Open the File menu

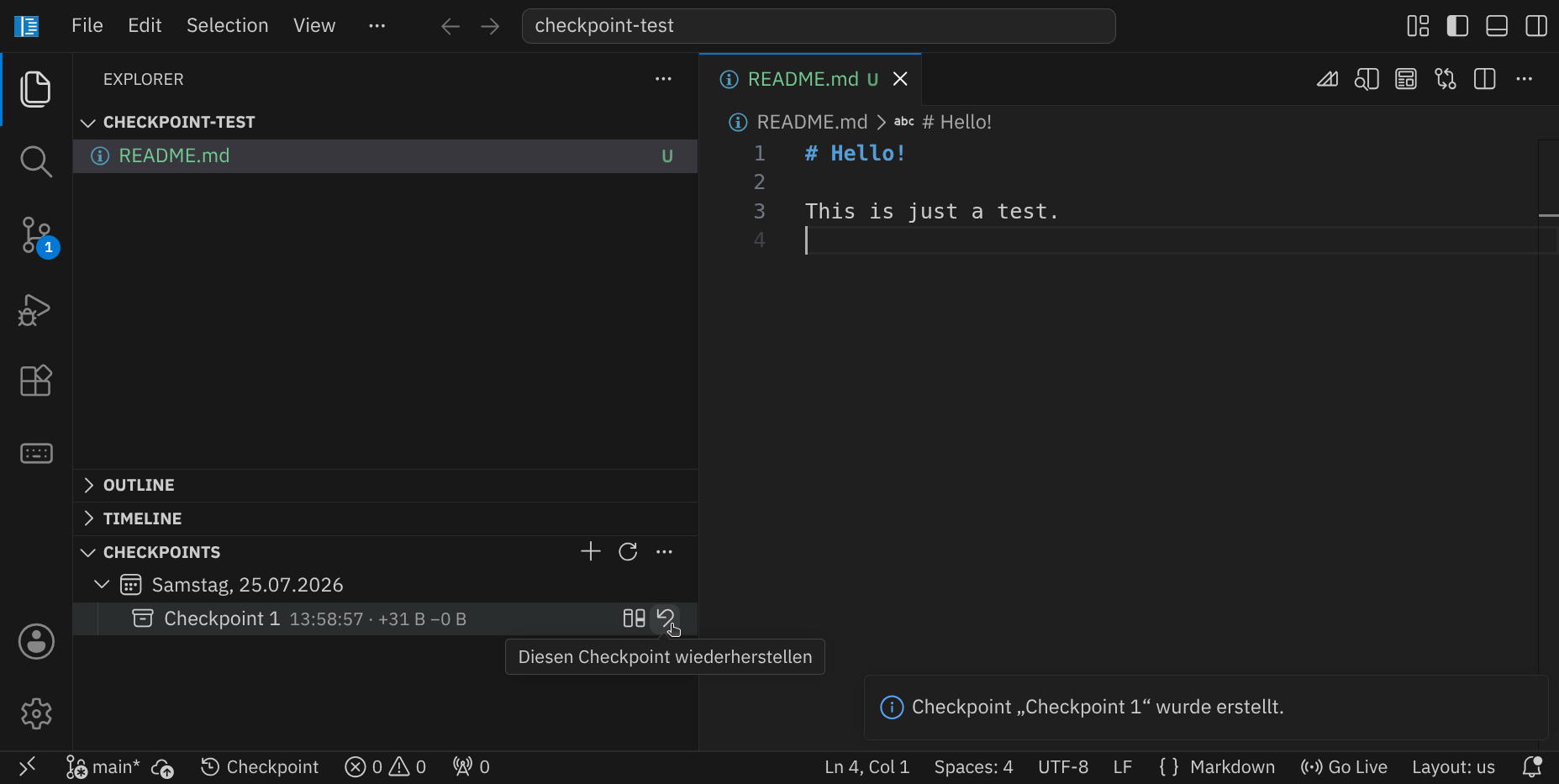pyautogui.click(x=87, y=26)
